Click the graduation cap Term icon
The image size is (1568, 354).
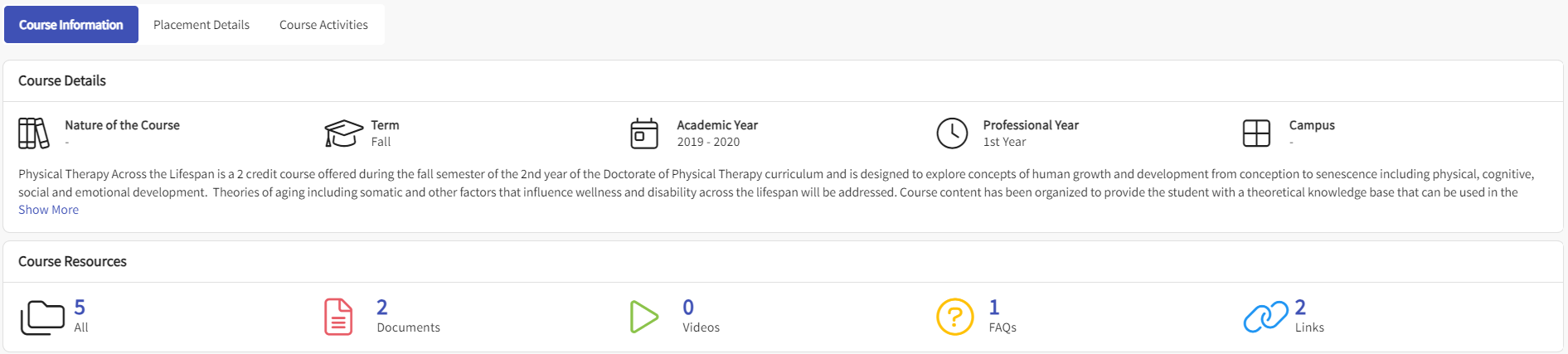coord(343,133)
